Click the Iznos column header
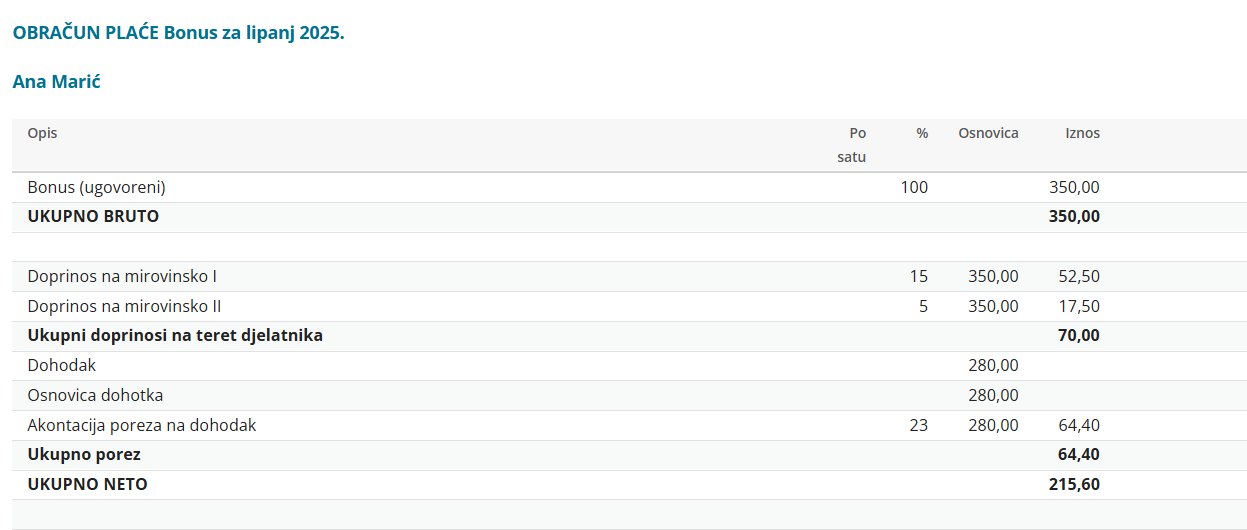This screenshot has height=530, width=1247. click(1083, 133)
